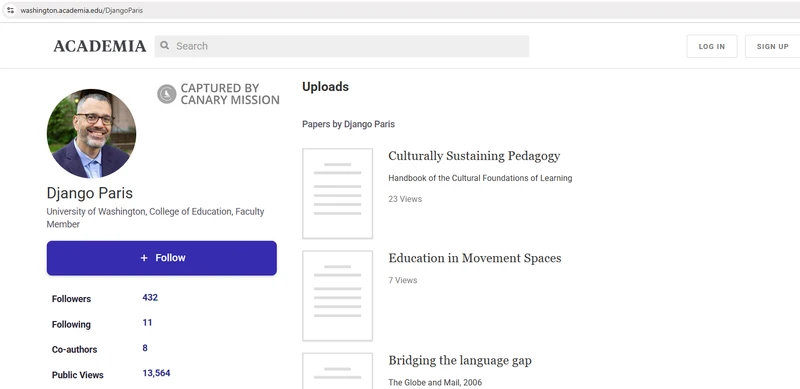Open the Academia home logo
The width and height of the screenshot is (800, 389).
coord(99,46)
